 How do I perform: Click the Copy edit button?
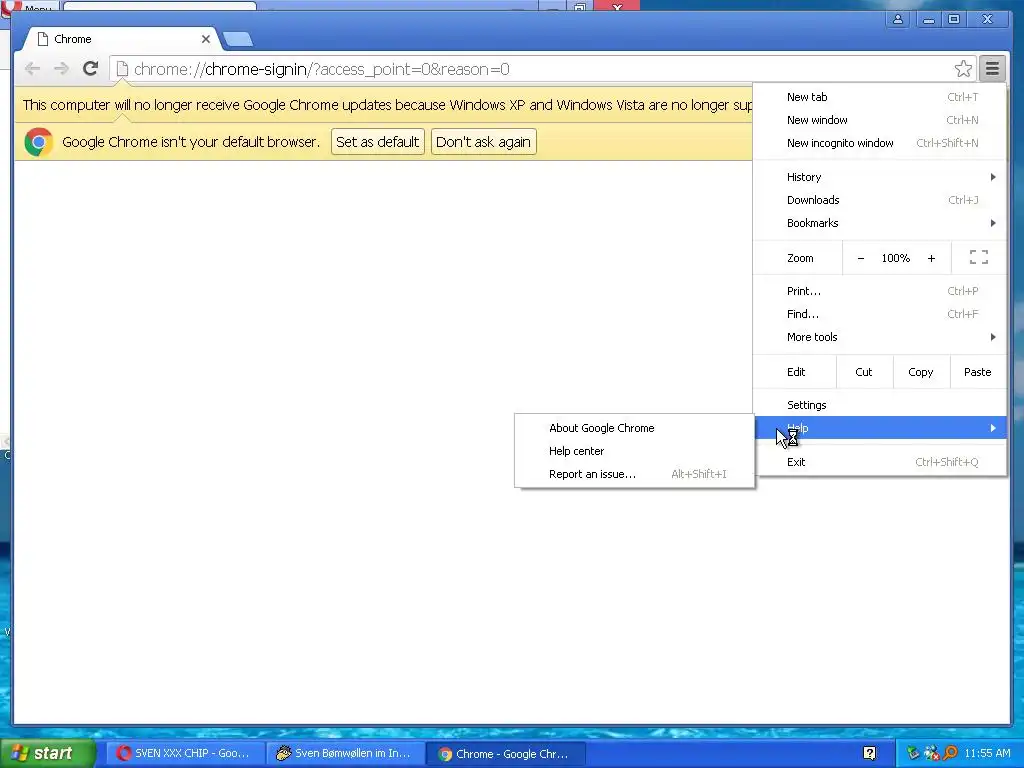(x=920, y=372)
